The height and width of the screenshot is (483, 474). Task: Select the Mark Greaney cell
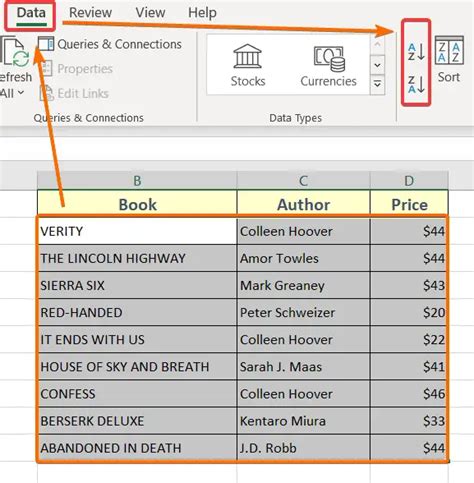pyautogui.click(x=303, y=285)
